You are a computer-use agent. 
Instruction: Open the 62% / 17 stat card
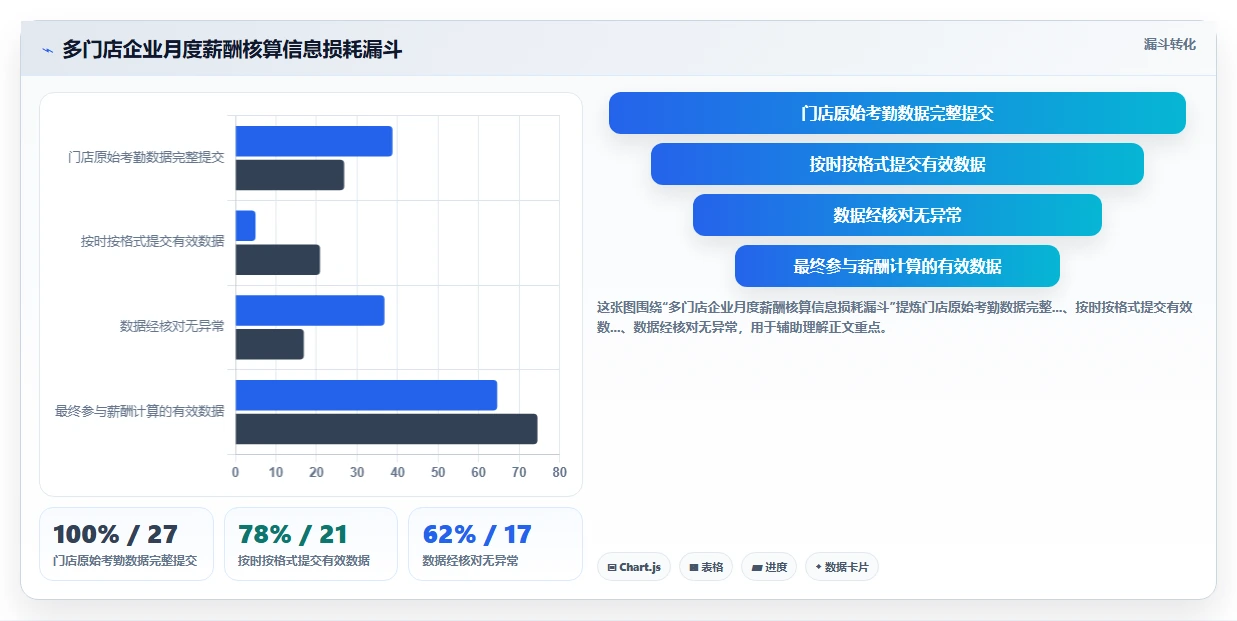tap(495, 544)
